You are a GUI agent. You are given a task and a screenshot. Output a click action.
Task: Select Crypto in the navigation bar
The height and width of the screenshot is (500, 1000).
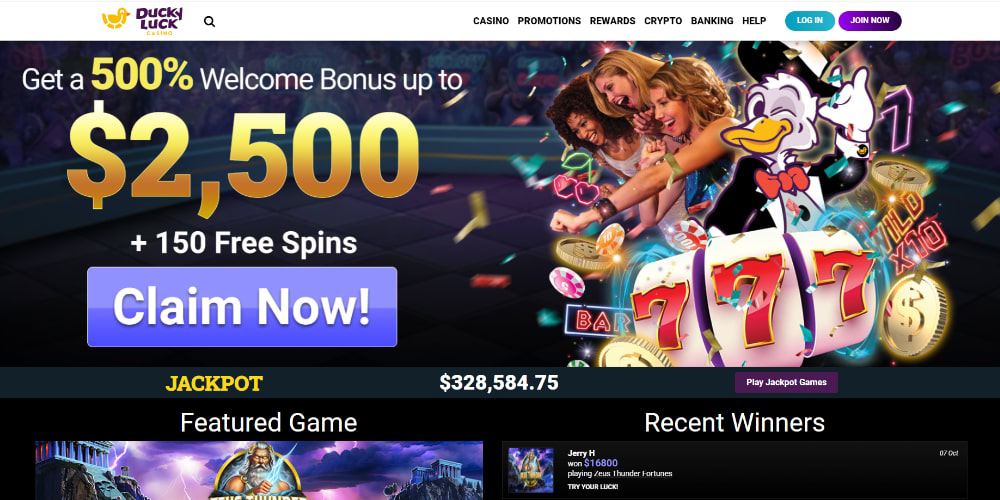tap(663, 20)
